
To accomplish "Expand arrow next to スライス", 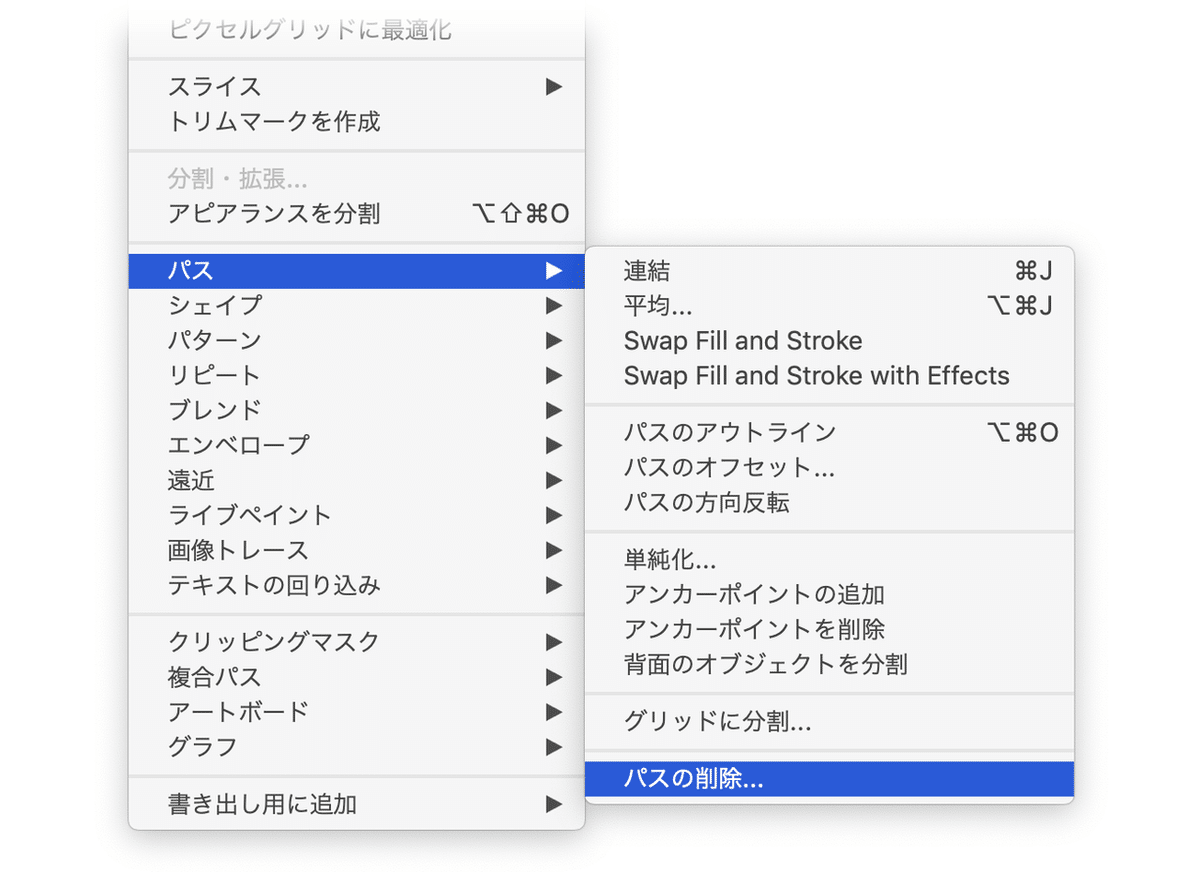I will [553, 87].
